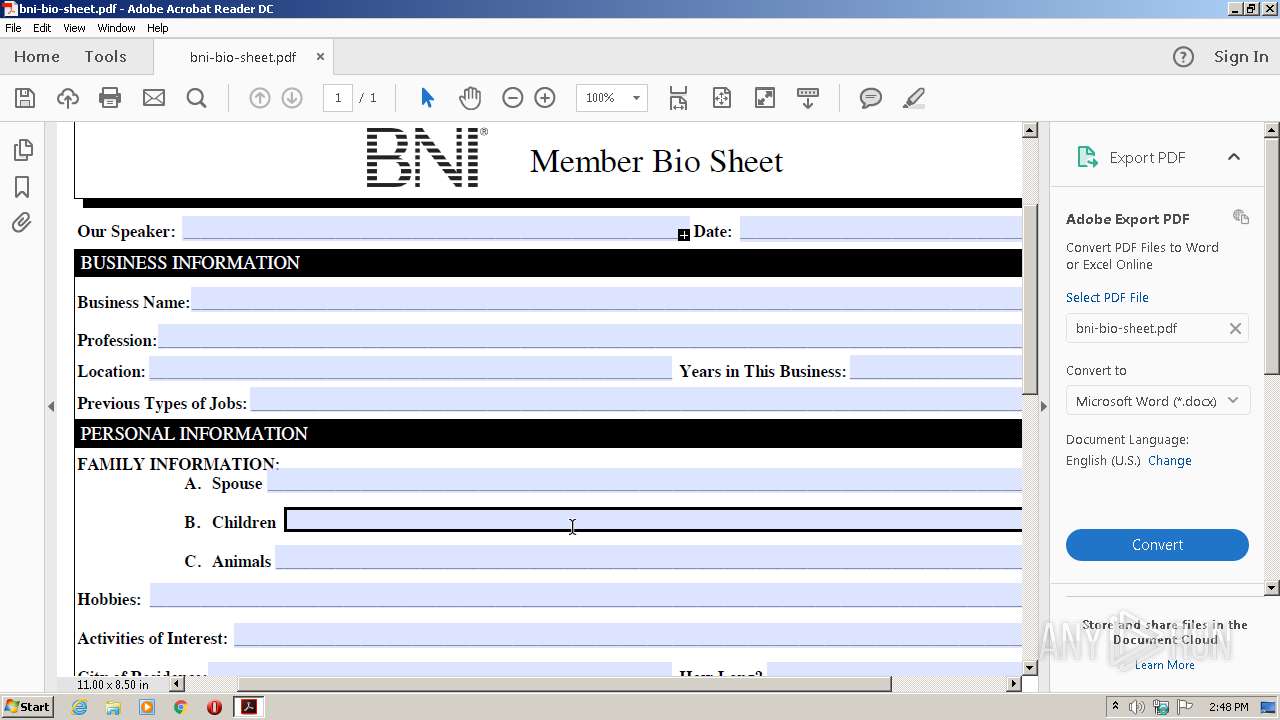Open Chrome from the taskbar
Screen dimensions: 1280x720
180,707
